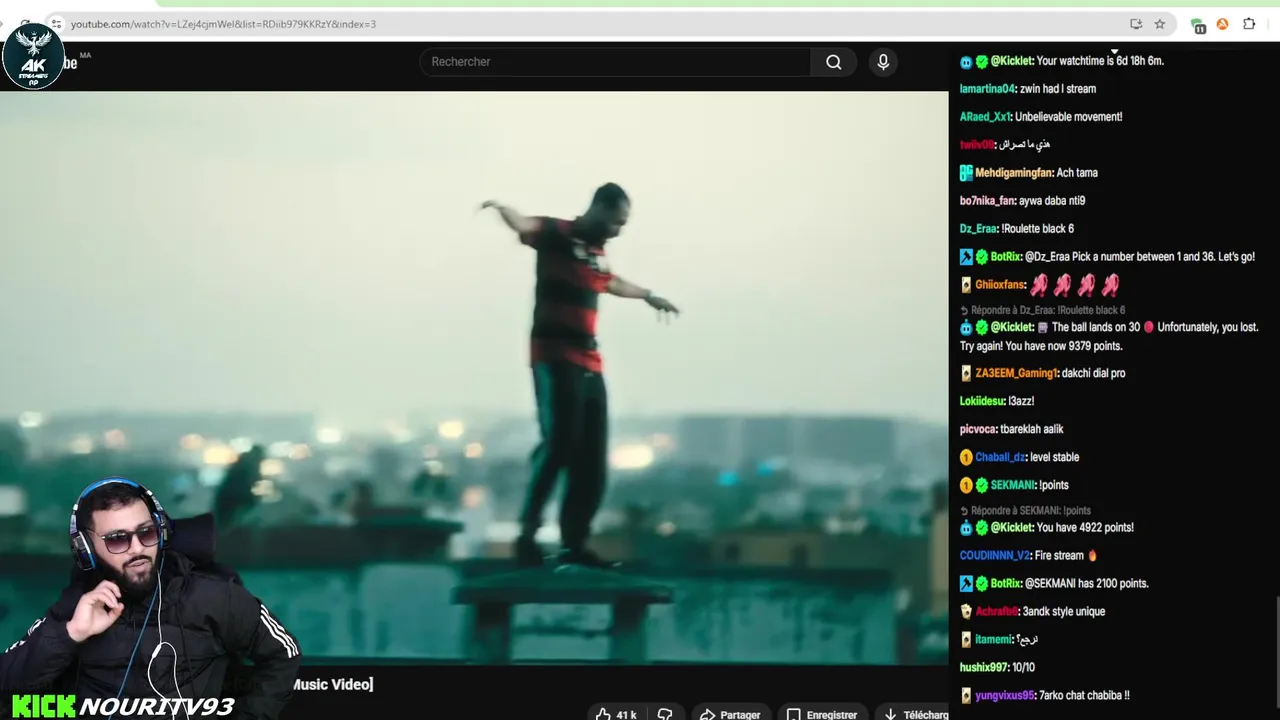Click SEKMANI's orange number badge
This screenshot has height=720, width=1280.
pyautogui.click(x=966, y=485)
